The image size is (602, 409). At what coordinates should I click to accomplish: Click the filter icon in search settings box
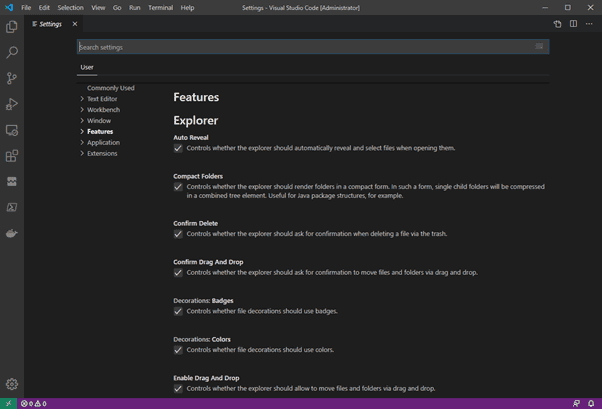(539, 46)
